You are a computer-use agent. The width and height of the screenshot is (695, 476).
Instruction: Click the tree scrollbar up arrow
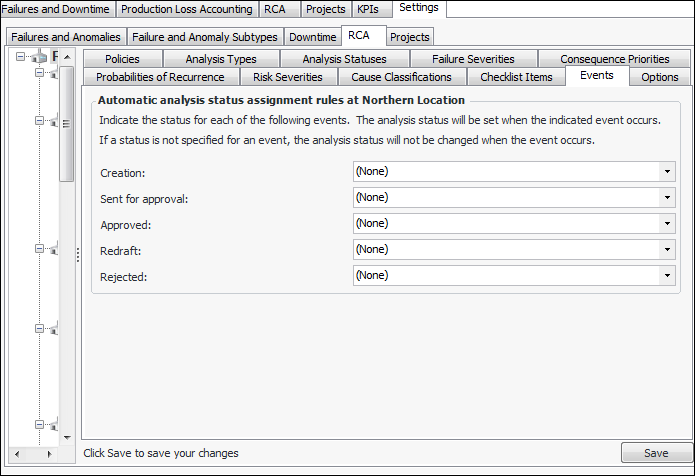tap(67, 57)
